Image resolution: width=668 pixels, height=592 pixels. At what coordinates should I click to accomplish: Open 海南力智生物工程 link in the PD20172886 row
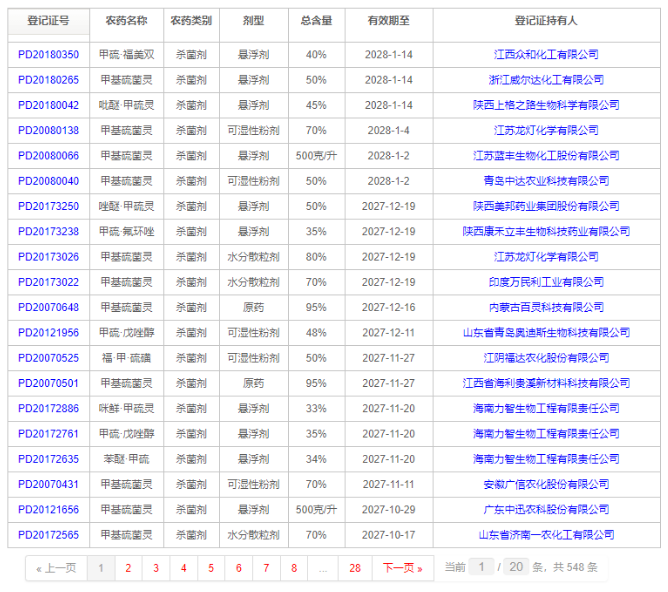click(x=546, y=408)
